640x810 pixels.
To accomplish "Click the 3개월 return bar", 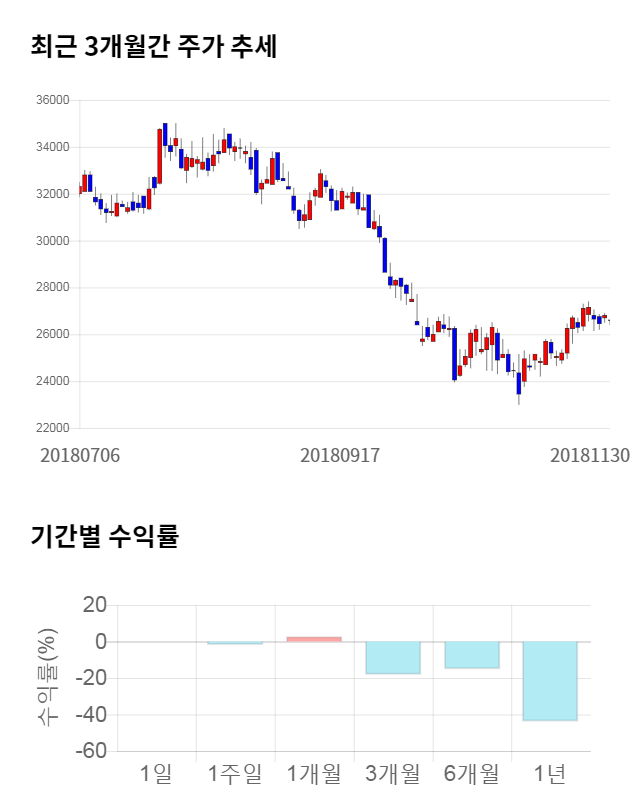I will tap(393, 658).
